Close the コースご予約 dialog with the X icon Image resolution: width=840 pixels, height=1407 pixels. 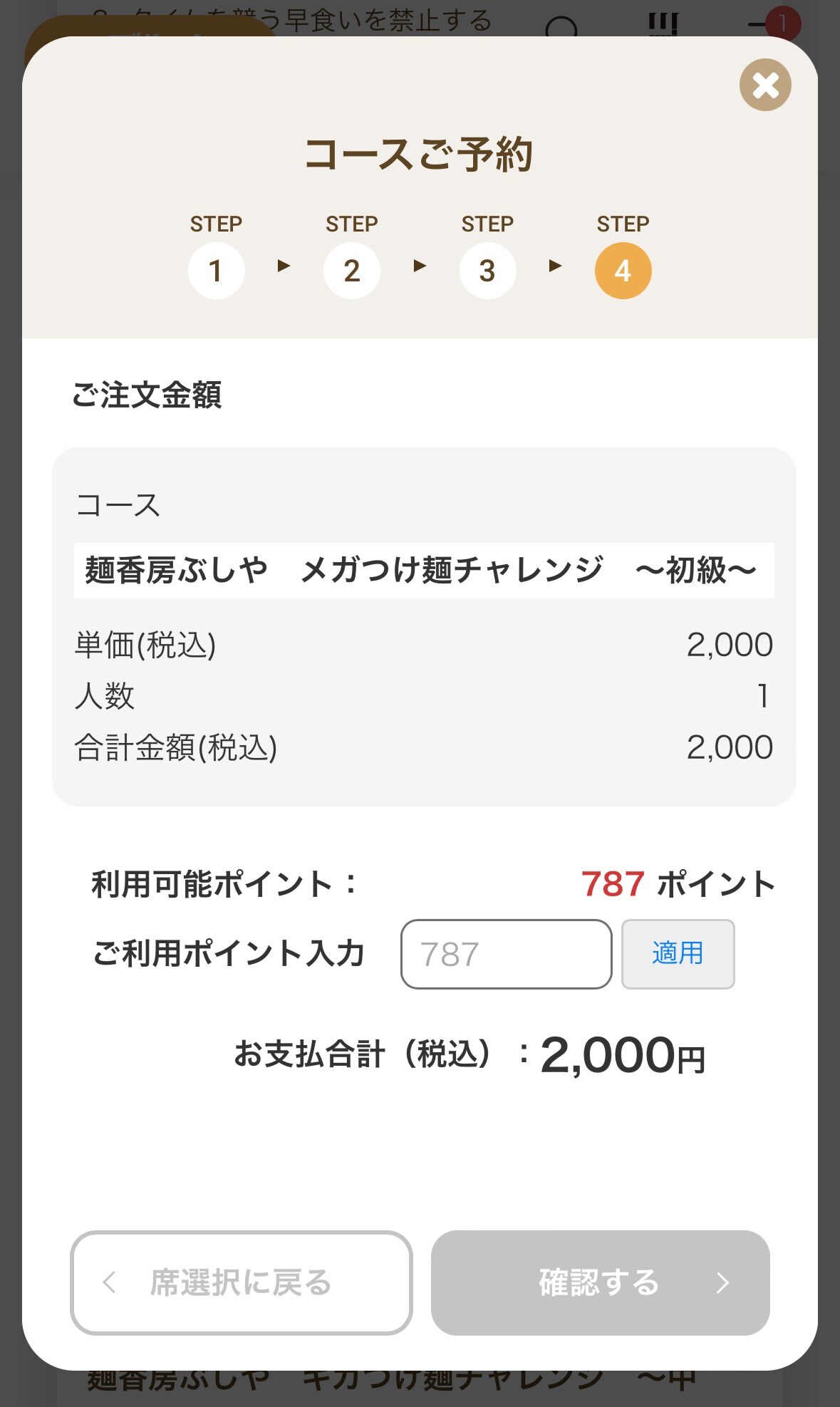[765, 85]
